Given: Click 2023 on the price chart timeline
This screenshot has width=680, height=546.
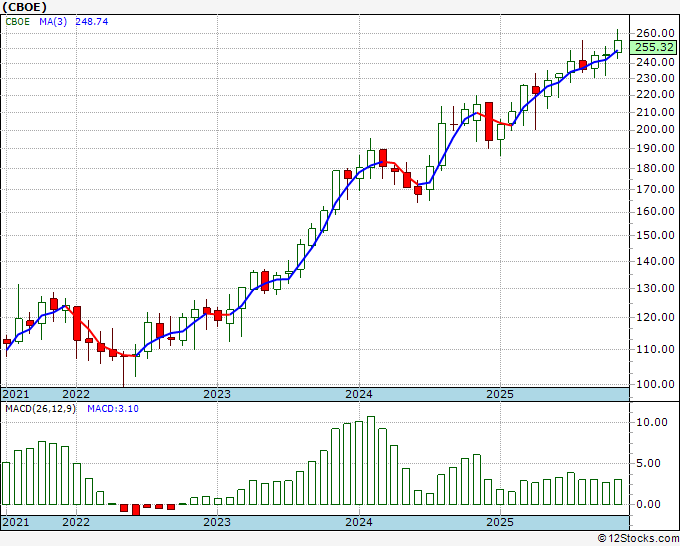Looking at the screenshot, I should [217, 394].
